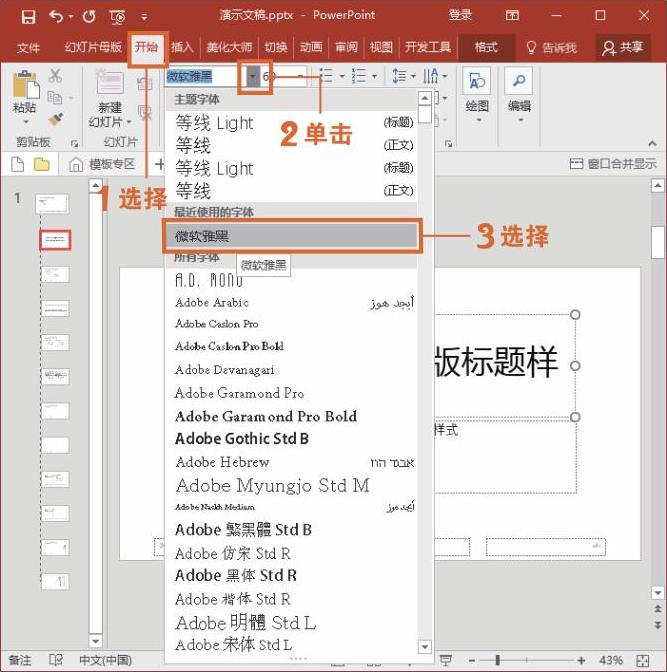The width and height of the screenshot is (667, 672).
Task: Click 窗口合并显示 button
Action: [613, 164]
